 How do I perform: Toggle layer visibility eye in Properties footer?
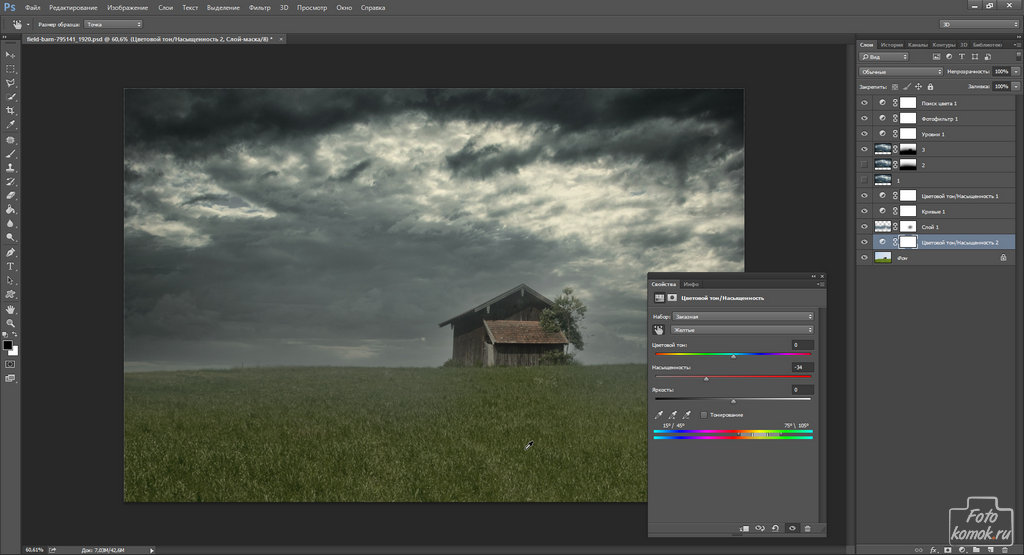click(x=792, y=528)
